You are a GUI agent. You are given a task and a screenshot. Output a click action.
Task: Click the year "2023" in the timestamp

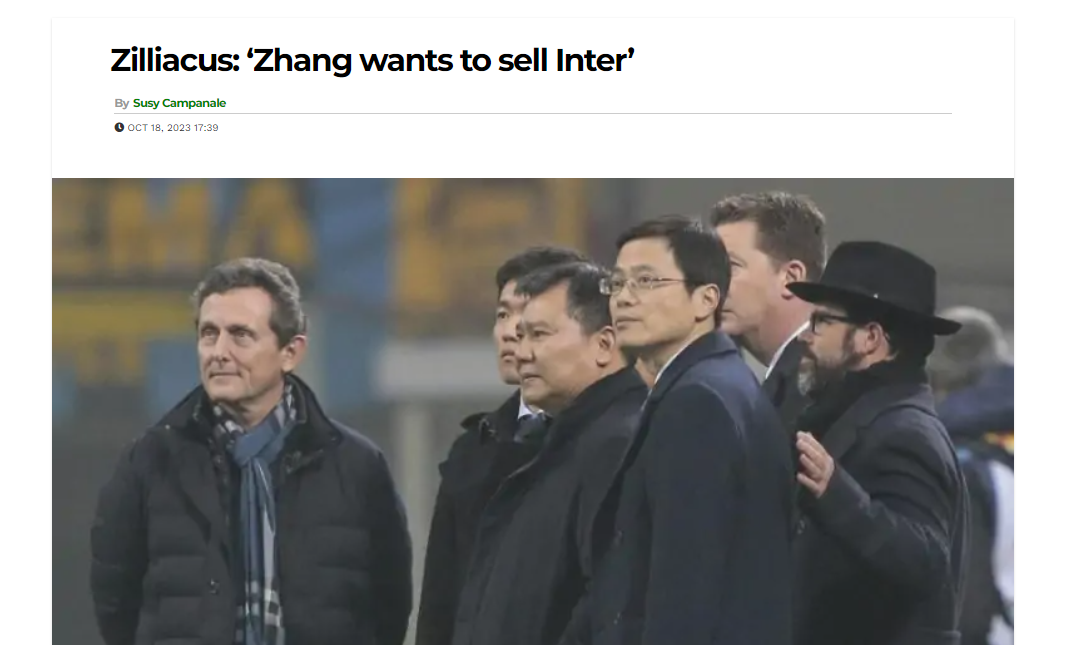177,128
